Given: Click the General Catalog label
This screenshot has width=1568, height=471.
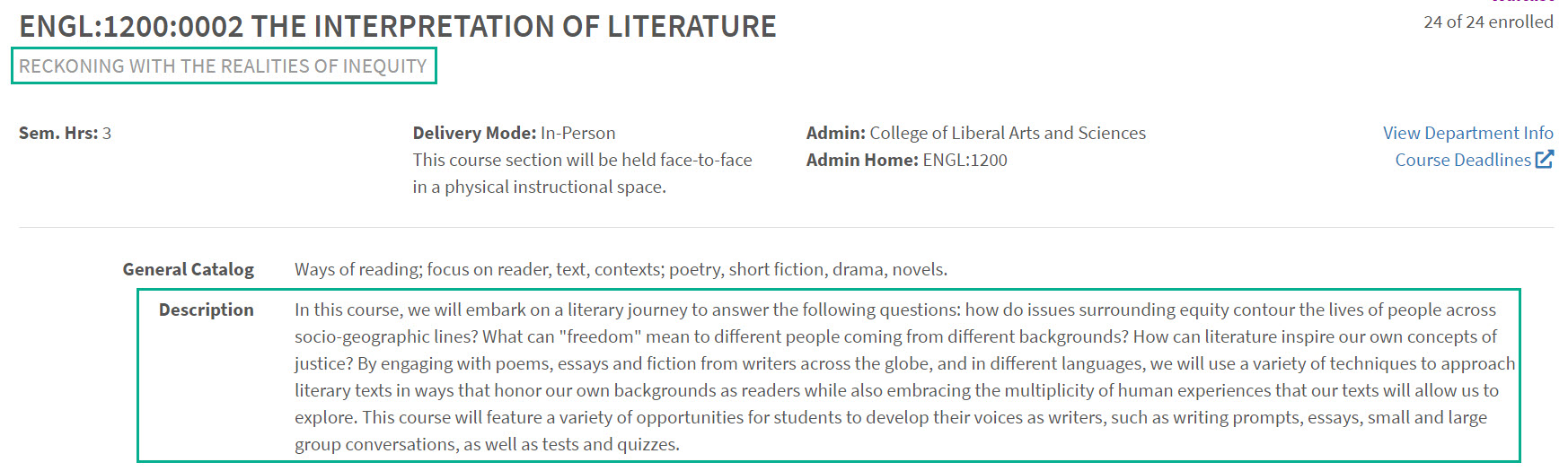Looking at the screenshot, I should [188, 269].
